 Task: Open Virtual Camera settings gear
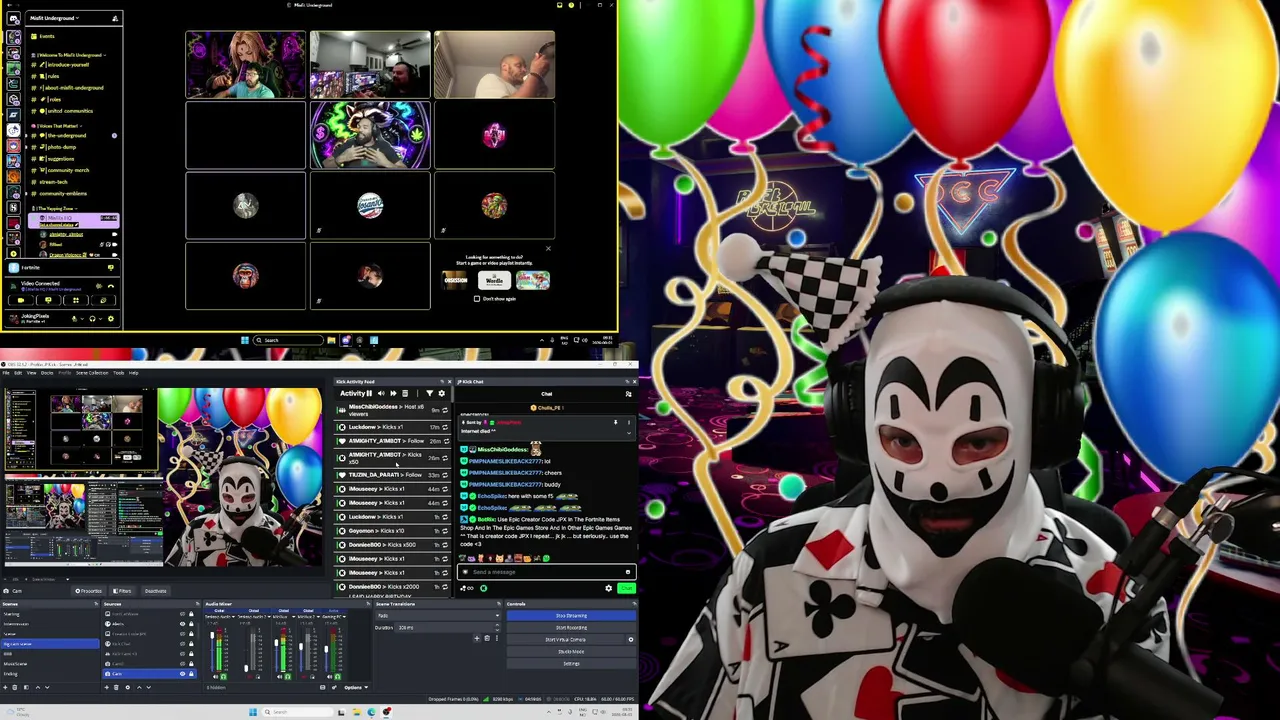point(631,639)
